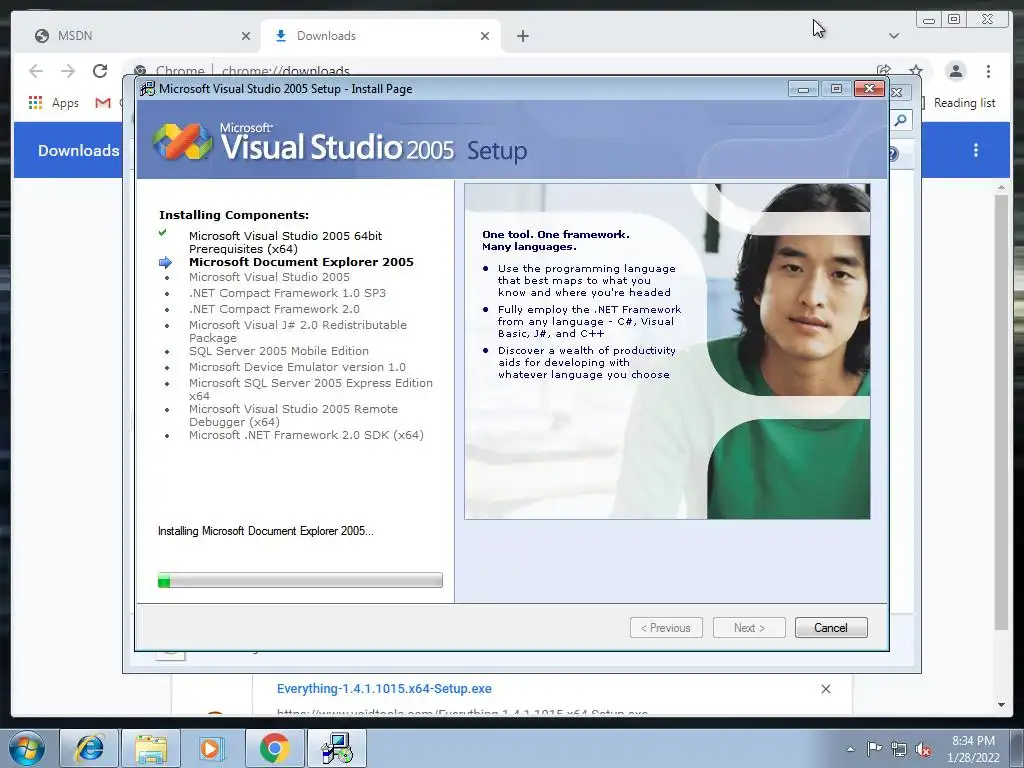
Task: Select Visual J# 2.0 Redistributable Package
Action: tap(298, 331)
